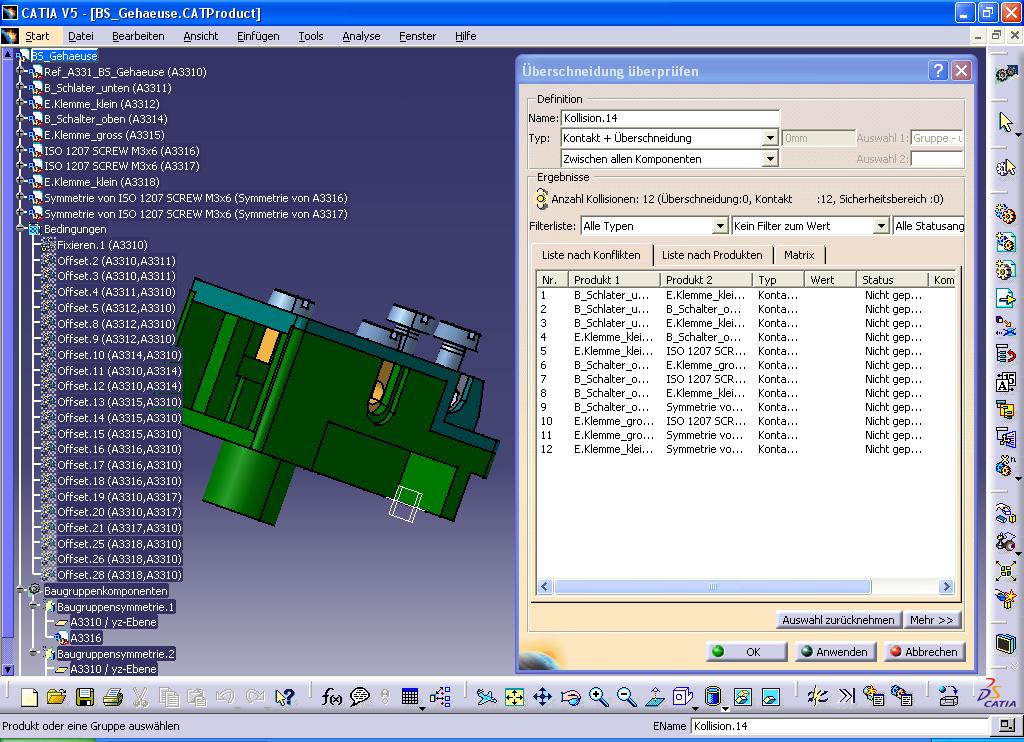The width and height of the screenshot is (1024, 742).
Task: Click the results list horizontal scrollbar thumb
Action: pyautogui.click(x=712, y=587)
